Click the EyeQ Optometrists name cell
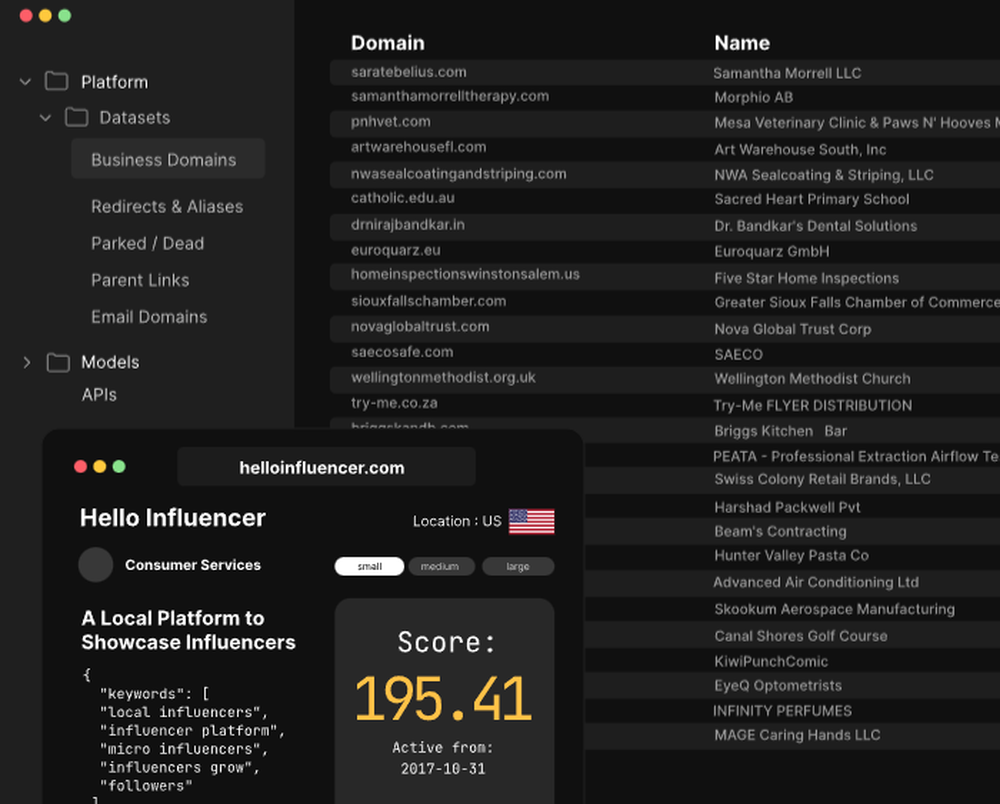The height and width of the screenshot is (804, 1000). (778, 686)
